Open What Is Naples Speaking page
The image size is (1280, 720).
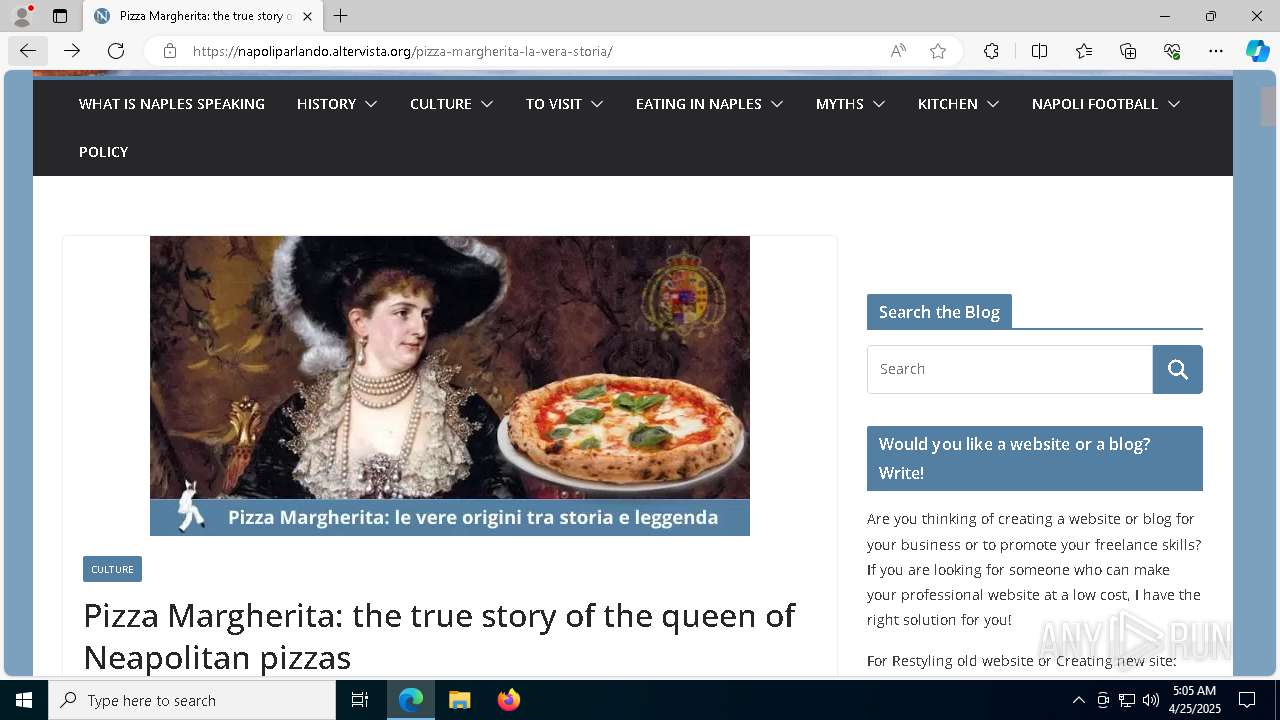[x=172, y=104]
